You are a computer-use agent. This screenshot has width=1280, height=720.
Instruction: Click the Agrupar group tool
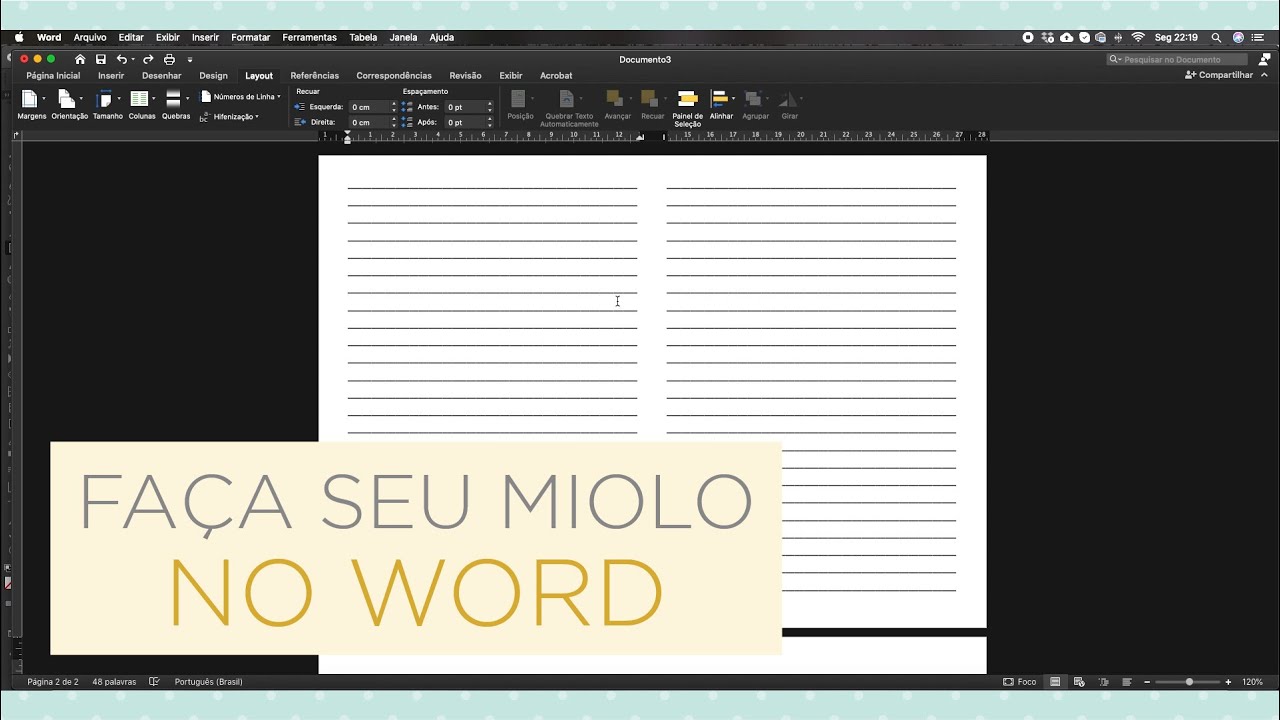click(x=755, y=104)
